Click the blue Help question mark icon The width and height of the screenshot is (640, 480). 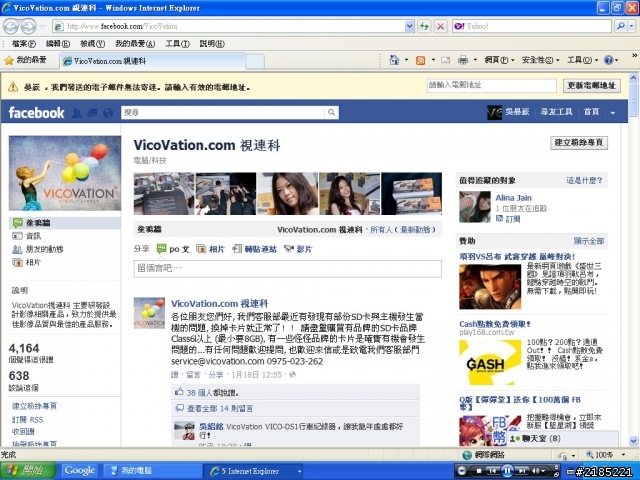609,60
